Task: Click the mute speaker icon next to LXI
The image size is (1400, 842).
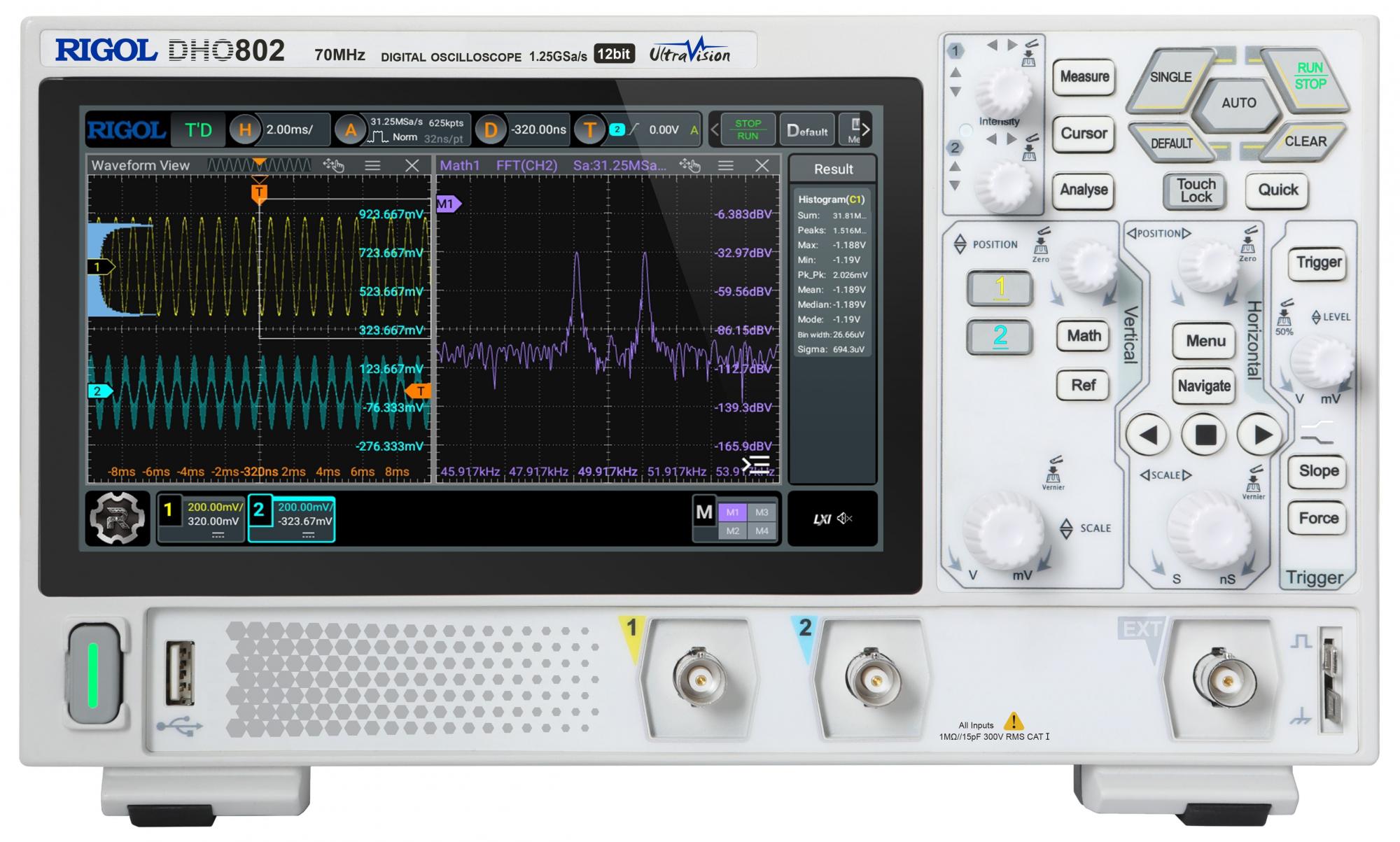Action: click(845, 519)
